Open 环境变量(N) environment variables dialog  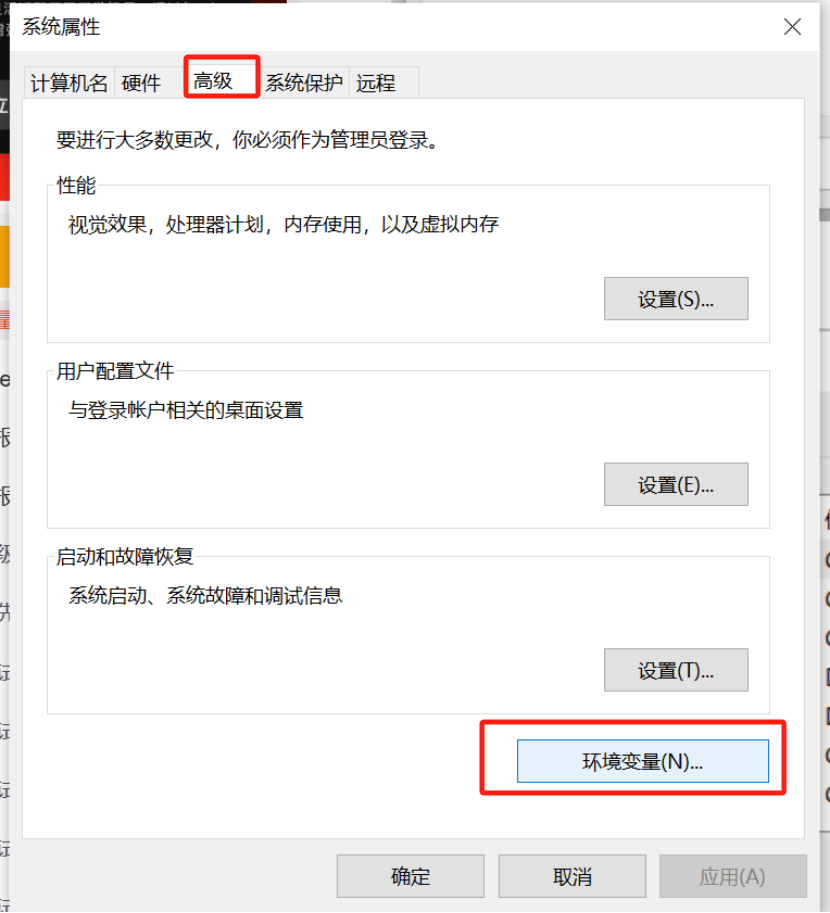642,761
